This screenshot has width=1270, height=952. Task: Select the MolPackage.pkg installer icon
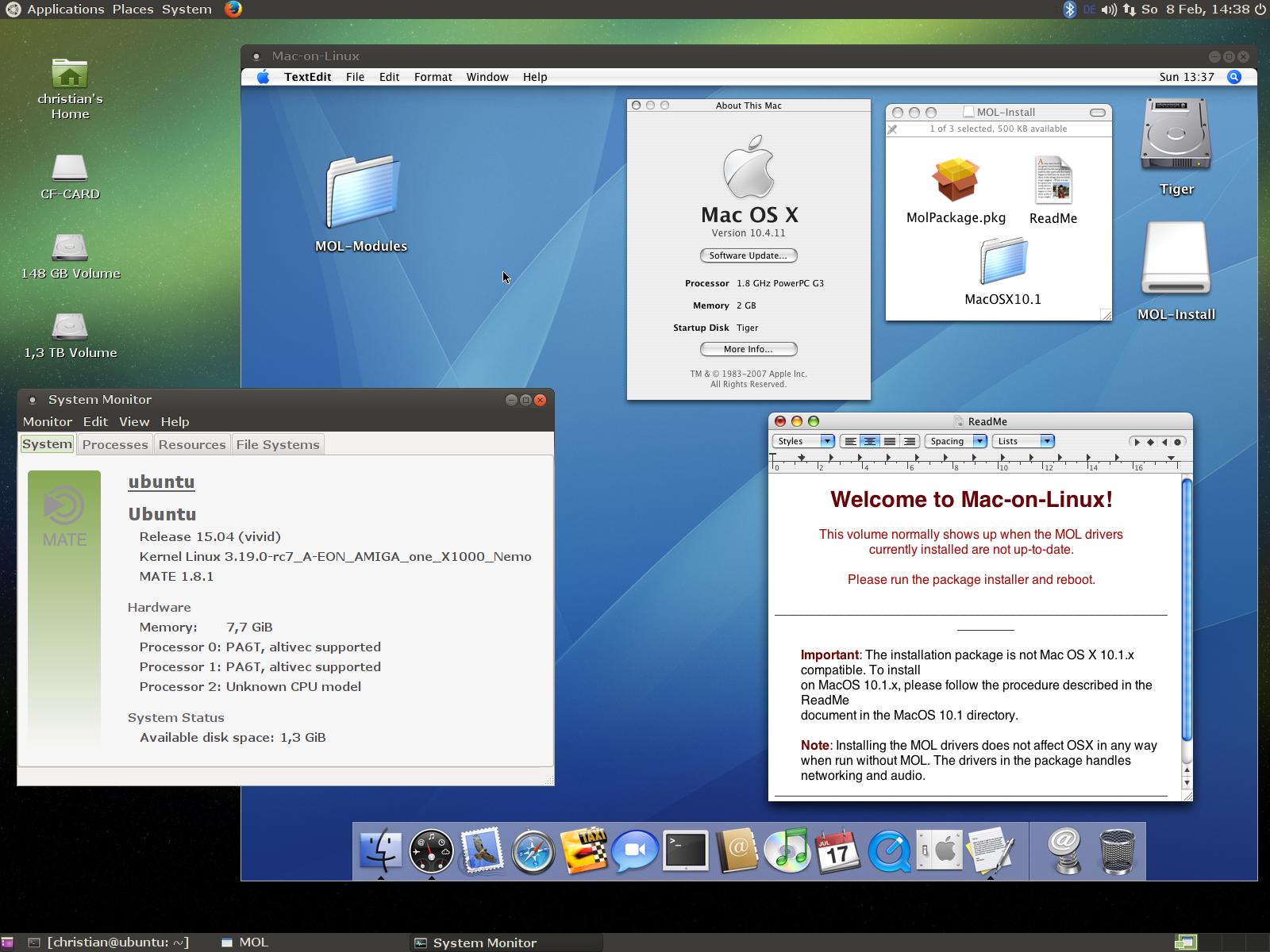coord(956,180)
